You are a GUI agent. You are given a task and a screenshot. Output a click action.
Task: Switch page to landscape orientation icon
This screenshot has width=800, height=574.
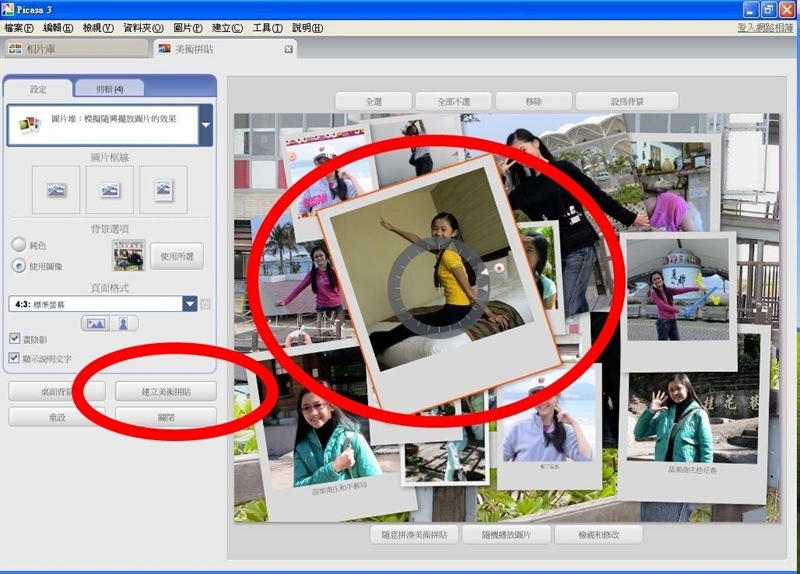pyautogui.click(x=96, y=323)
